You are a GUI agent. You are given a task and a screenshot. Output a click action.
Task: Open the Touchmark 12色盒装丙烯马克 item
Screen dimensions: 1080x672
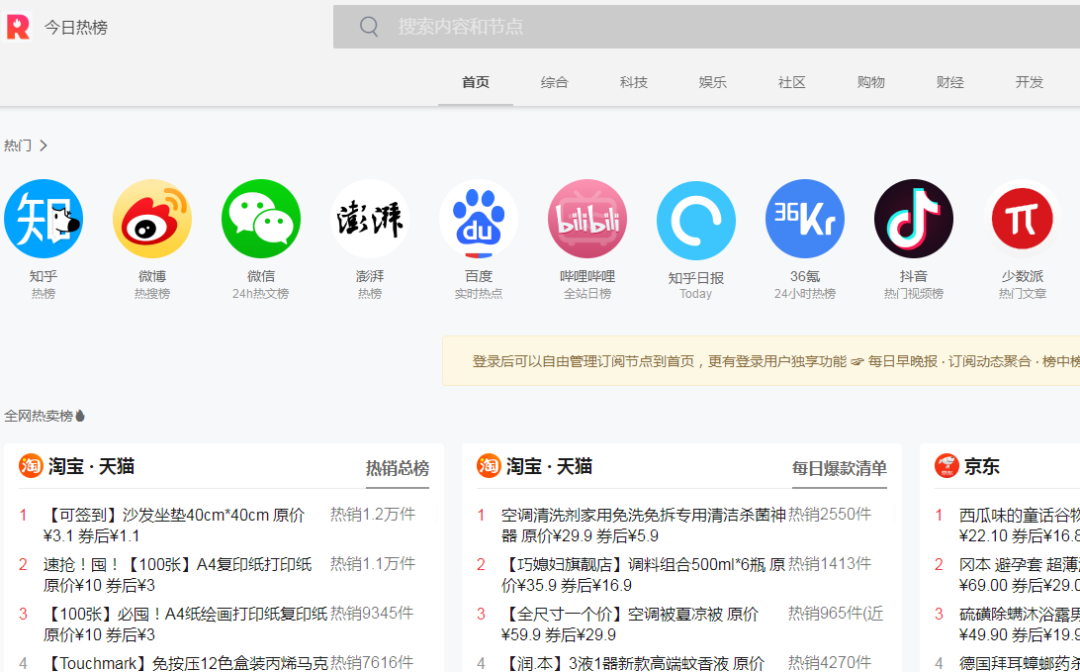[186, 663]
